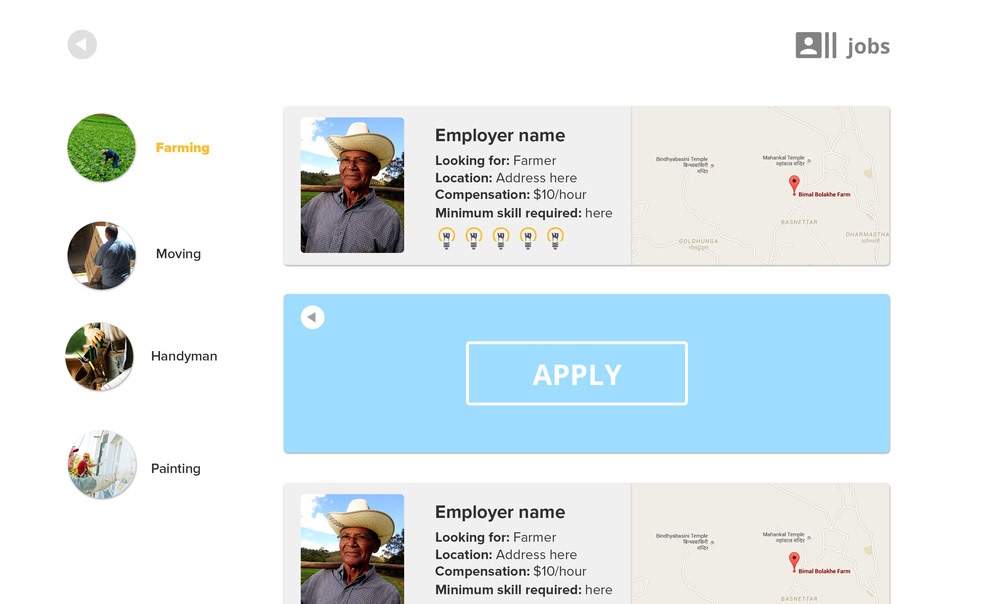Click Compensation: $10/hour in top card
This screenshot has width=1000, height=604.
[x=510, y=195]
